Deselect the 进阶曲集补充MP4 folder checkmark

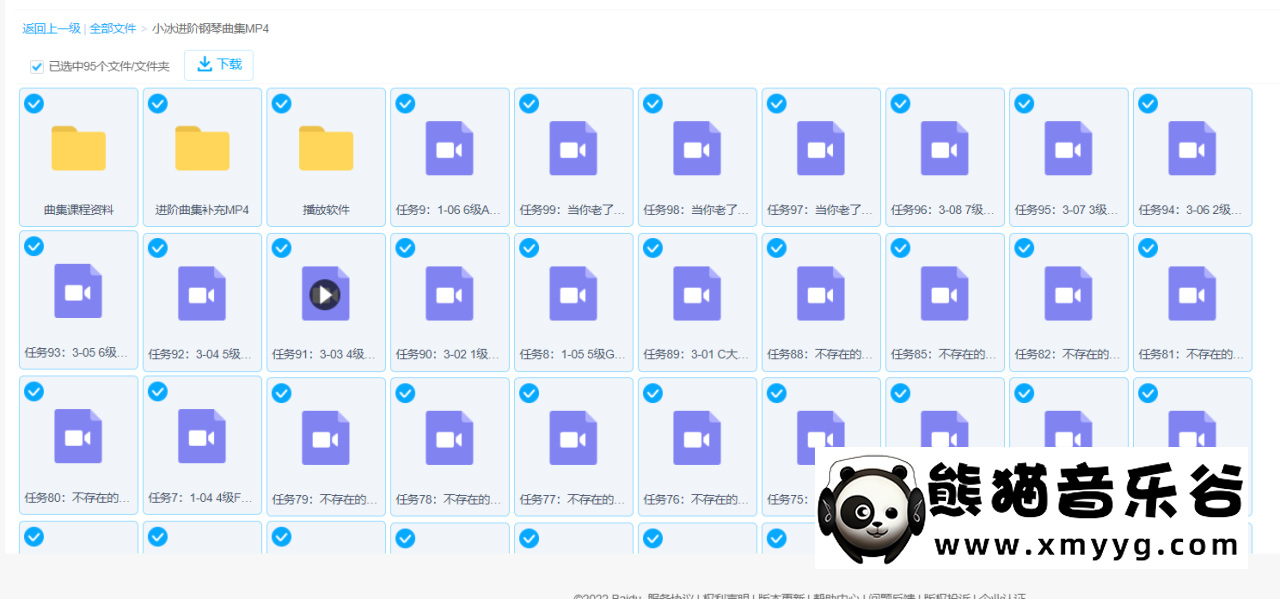click(157, 103)
